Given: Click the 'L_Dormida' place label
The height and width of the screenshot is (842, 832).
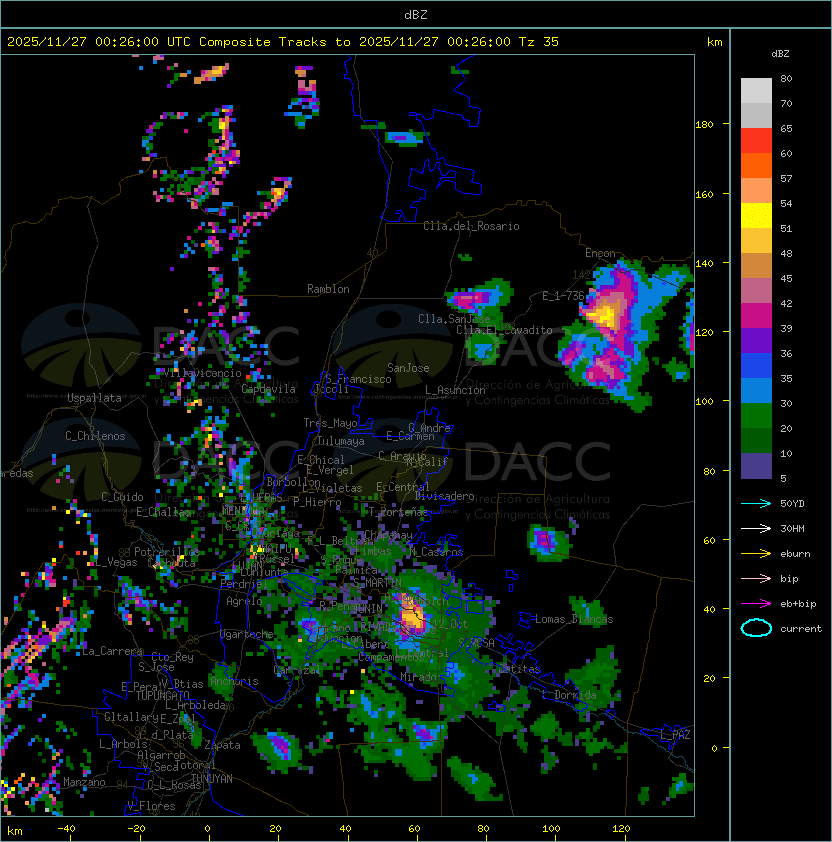Looking at the screenshot, I should [569, 695].
